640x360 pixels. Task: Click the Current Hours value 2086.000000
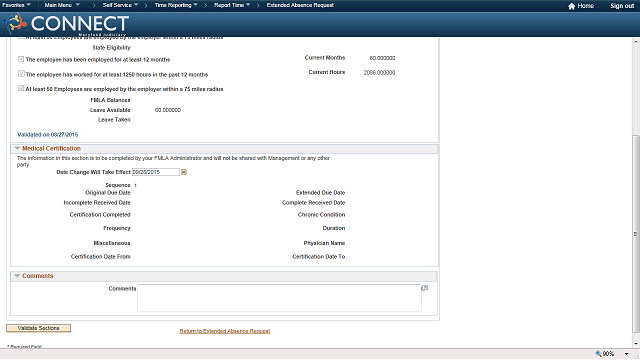[379, 72]
